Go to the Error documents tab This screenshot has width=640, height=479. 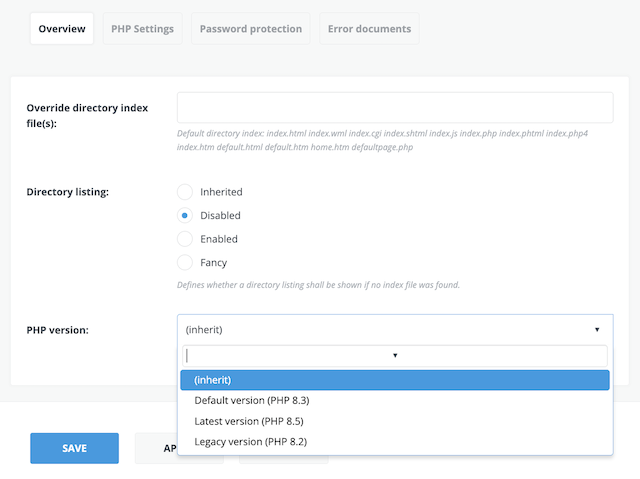[x=369, y=29]
